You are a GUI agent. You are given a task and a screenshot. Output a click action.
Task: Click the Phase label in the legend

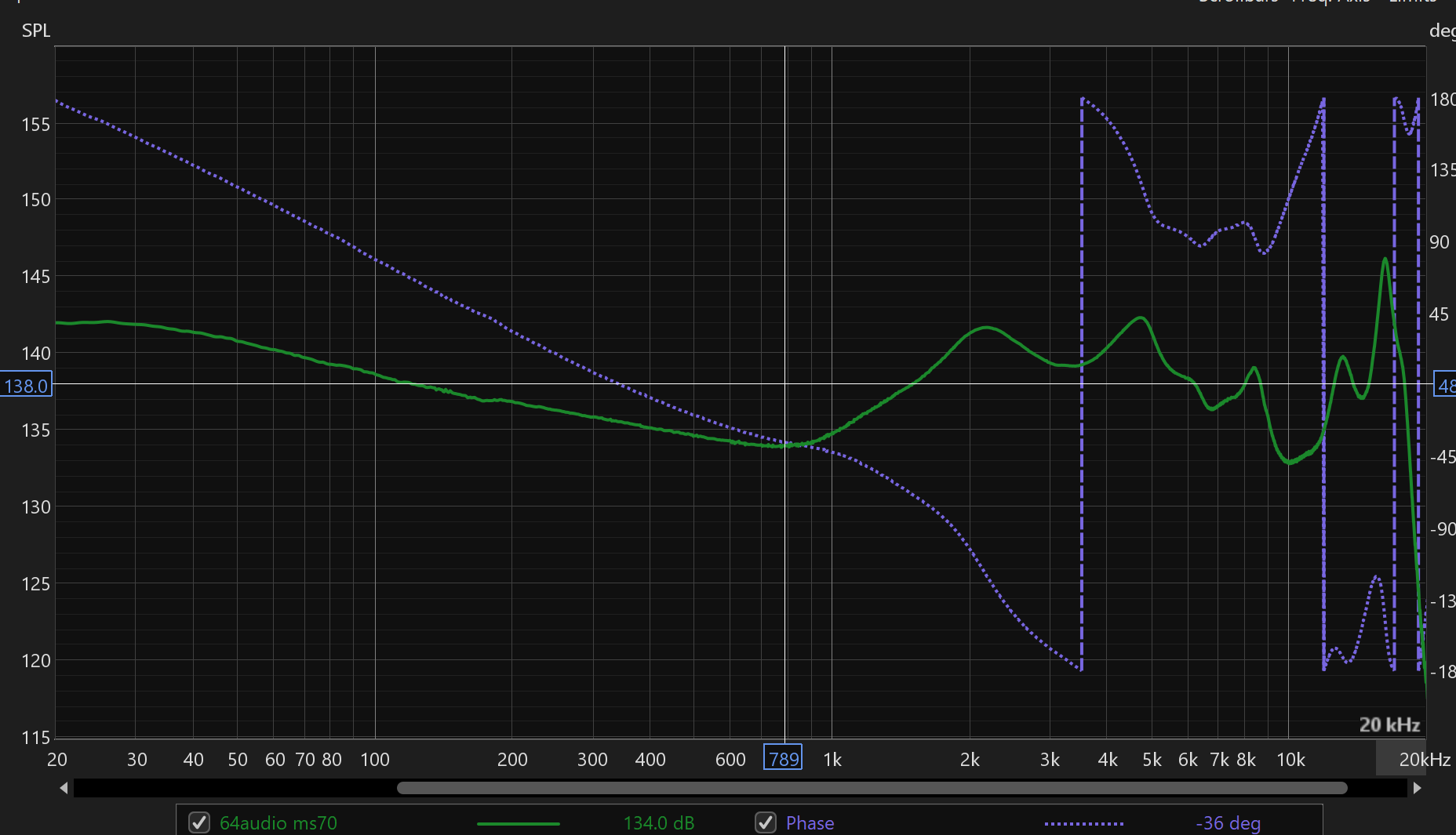810,822
